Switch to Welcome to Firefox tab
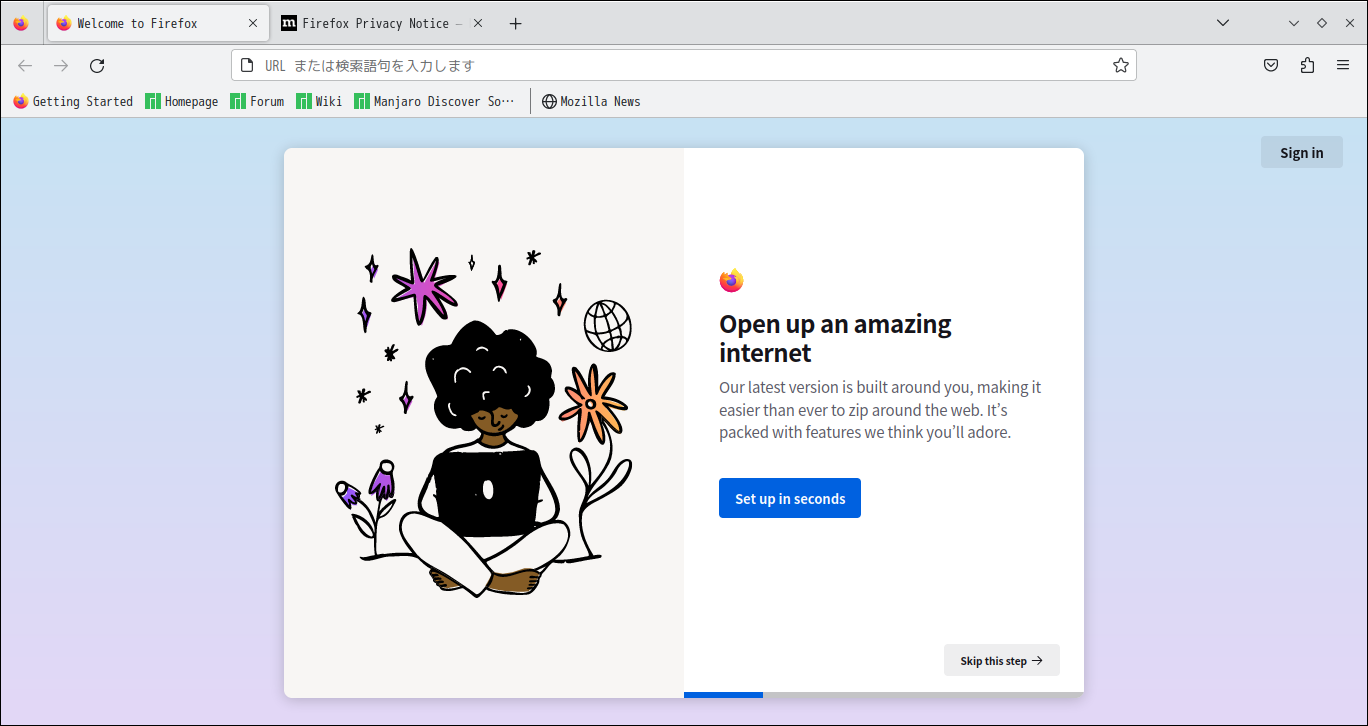The height and width of the screenshot is (726, 1368). 158,23
